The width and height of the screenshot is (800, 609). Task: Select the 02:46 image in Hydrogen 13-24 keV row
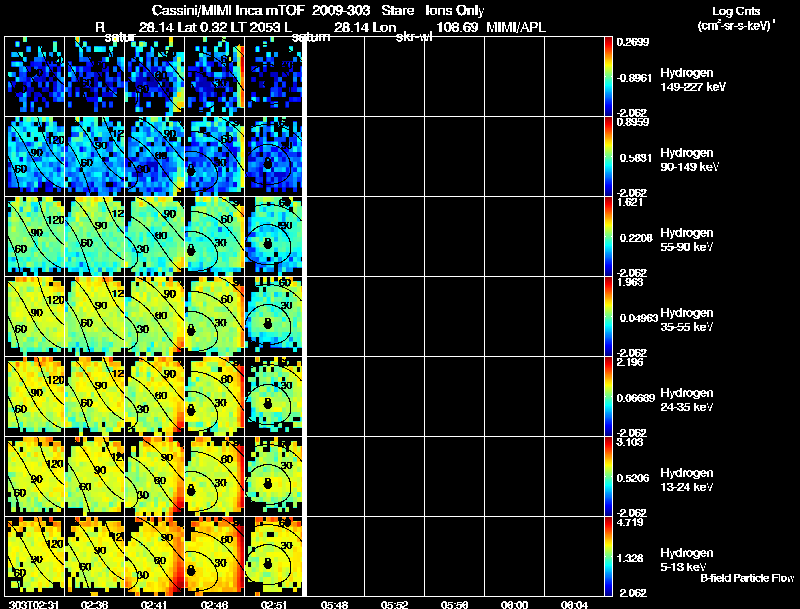click(x=215, y=477)
